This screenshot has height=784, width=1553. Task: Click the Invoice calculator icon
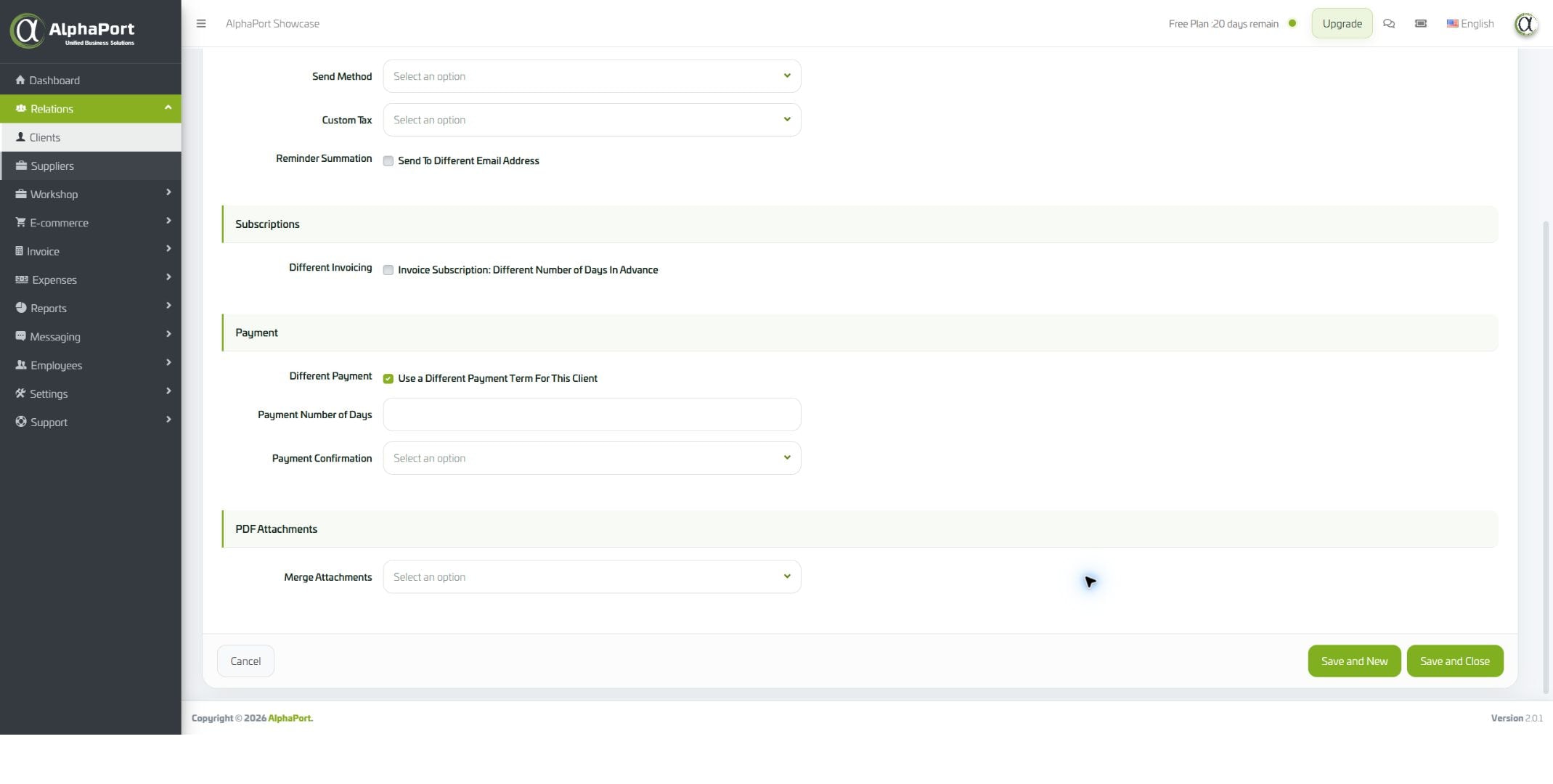[x=19, y=251]
